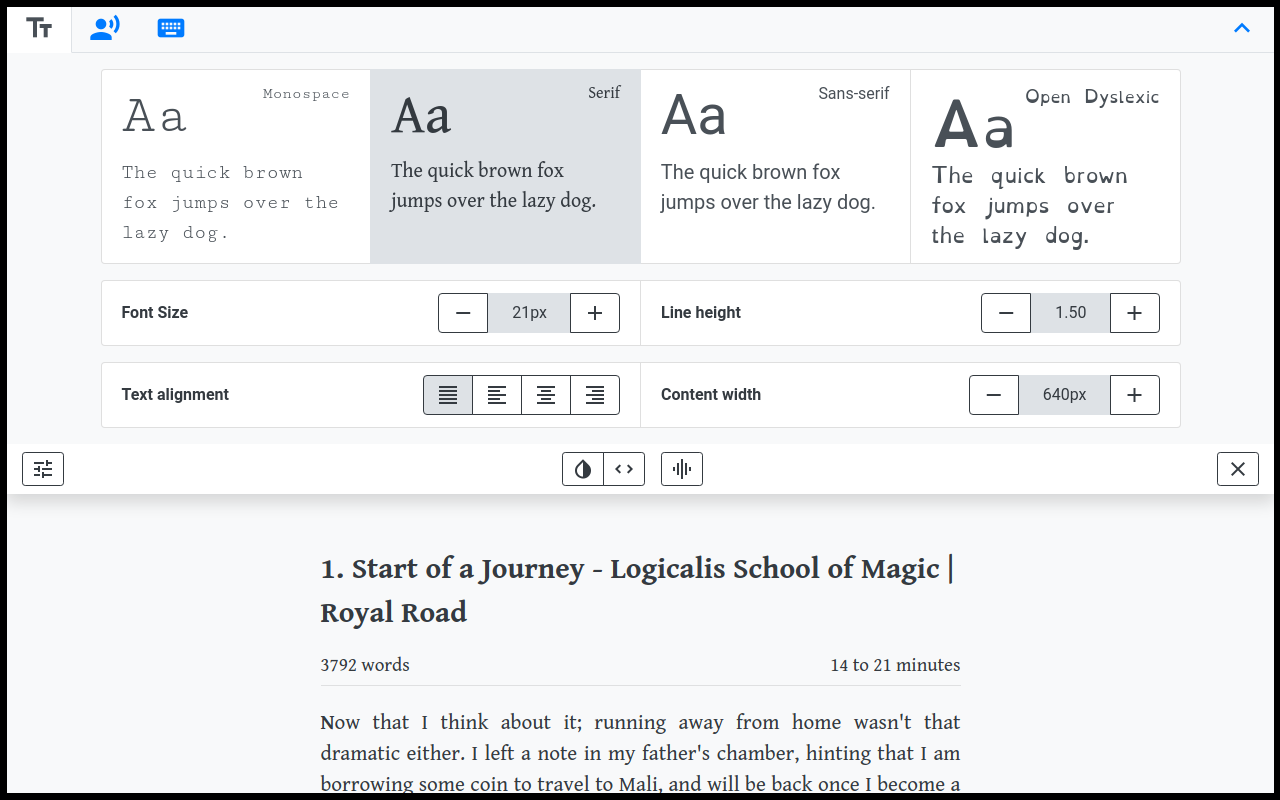Increase the content width
The image size is (1280, 800).
(1135, 395)
